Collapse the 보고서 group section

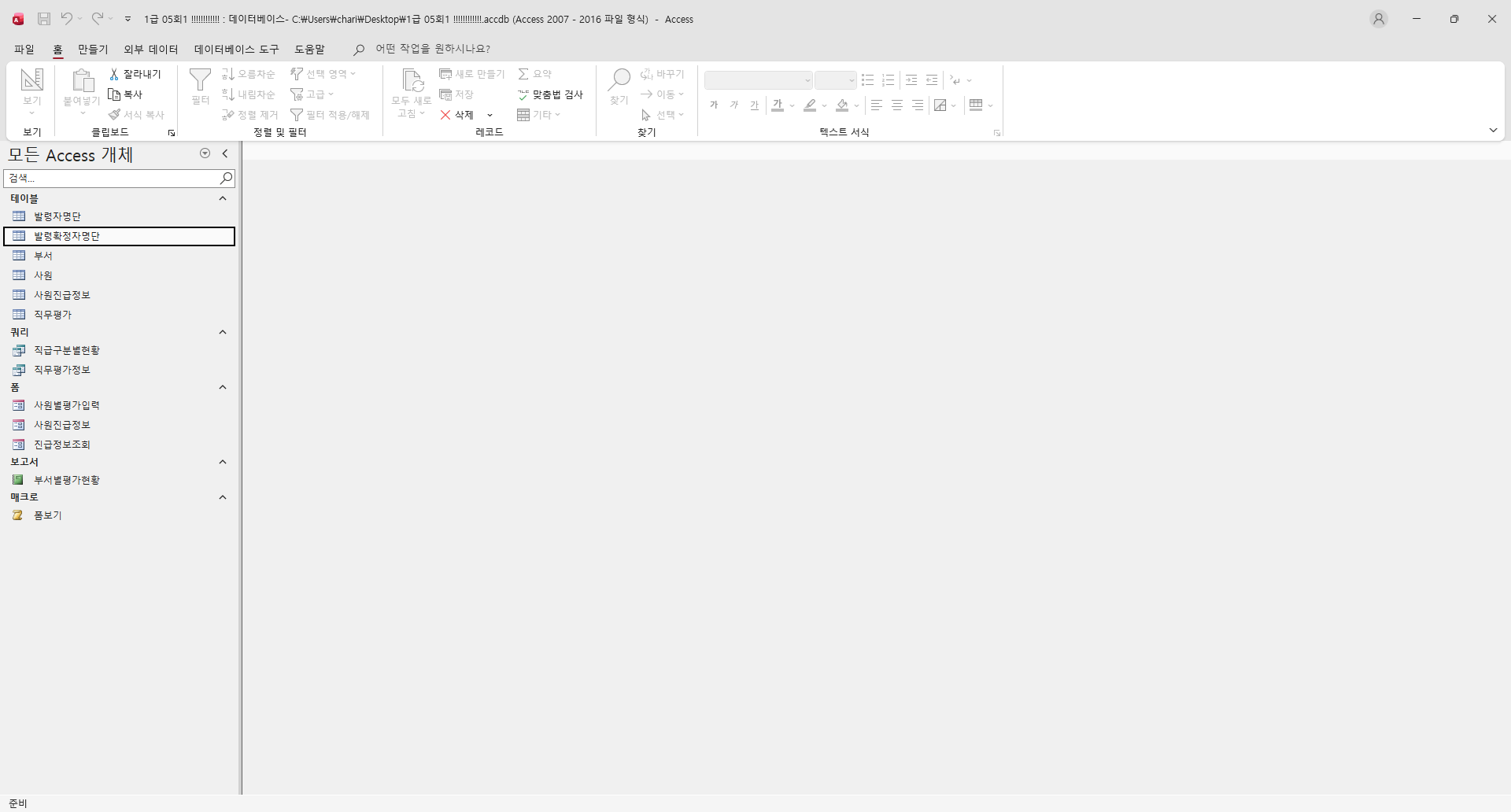pos(223,462)
